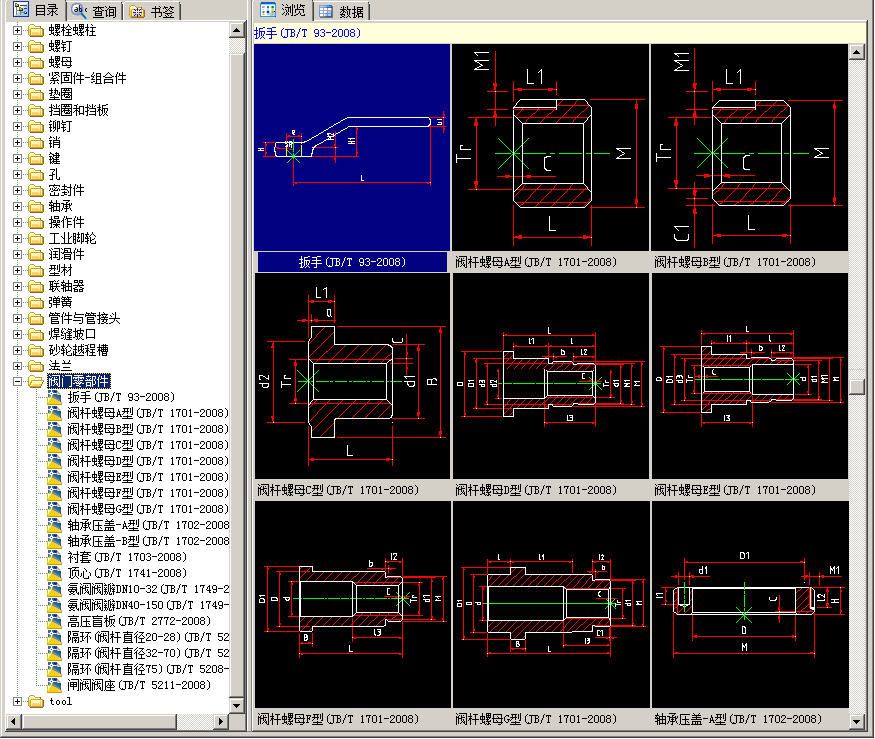Click the part icon beside 顶心 (JB/T 1741-2008)
The width and height of the screenshot is (875, 739).
click(55, 573)
